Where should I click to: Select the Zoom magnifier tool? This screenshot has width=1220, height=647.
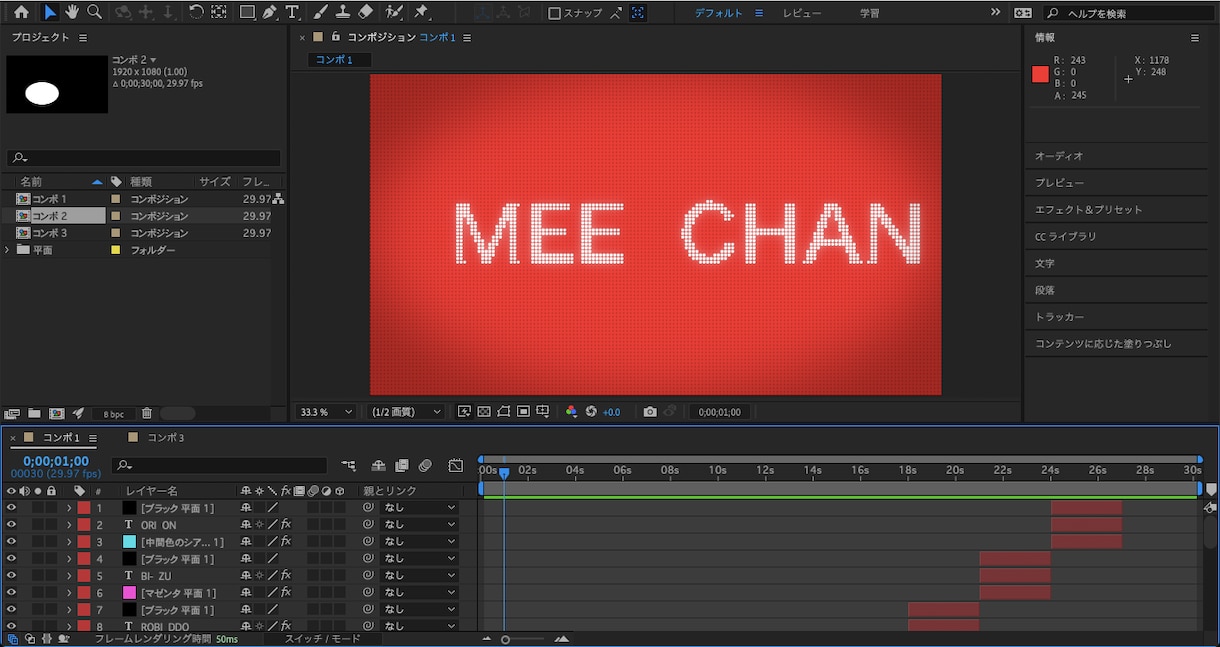[95, 13]
